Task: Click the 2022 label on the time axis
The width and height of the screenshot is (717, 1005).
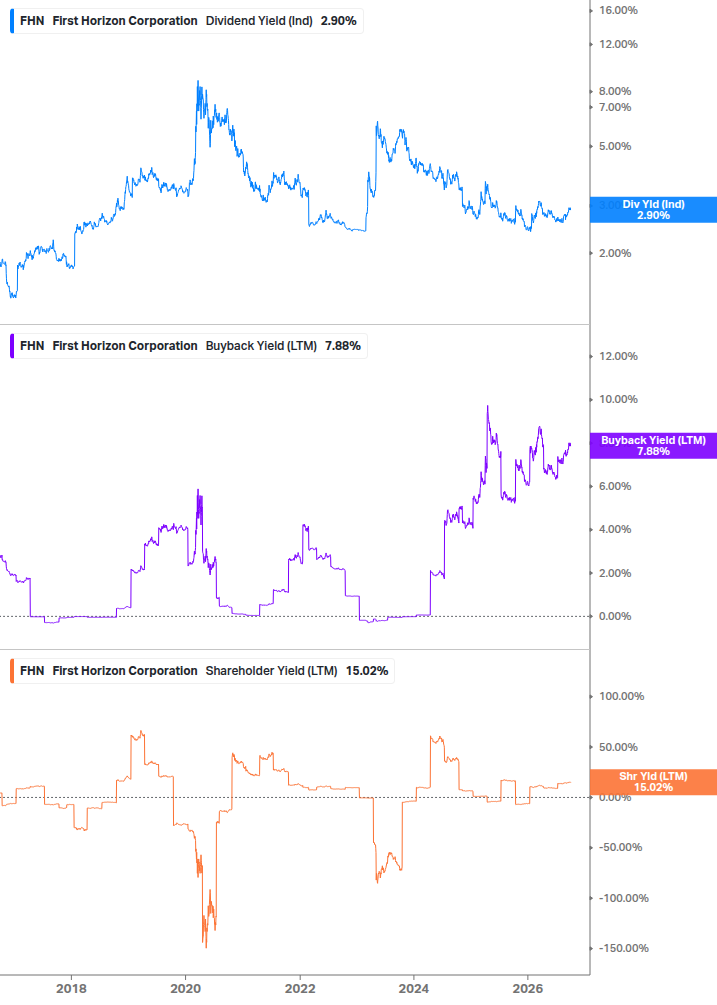Action: [300, 988]
